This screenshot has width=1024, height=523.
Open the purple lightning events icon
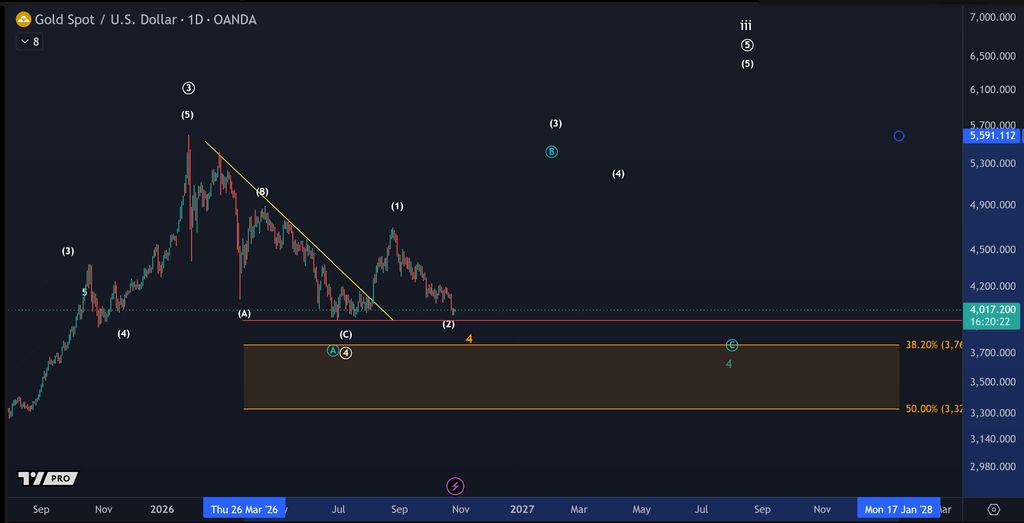point(455,486)
